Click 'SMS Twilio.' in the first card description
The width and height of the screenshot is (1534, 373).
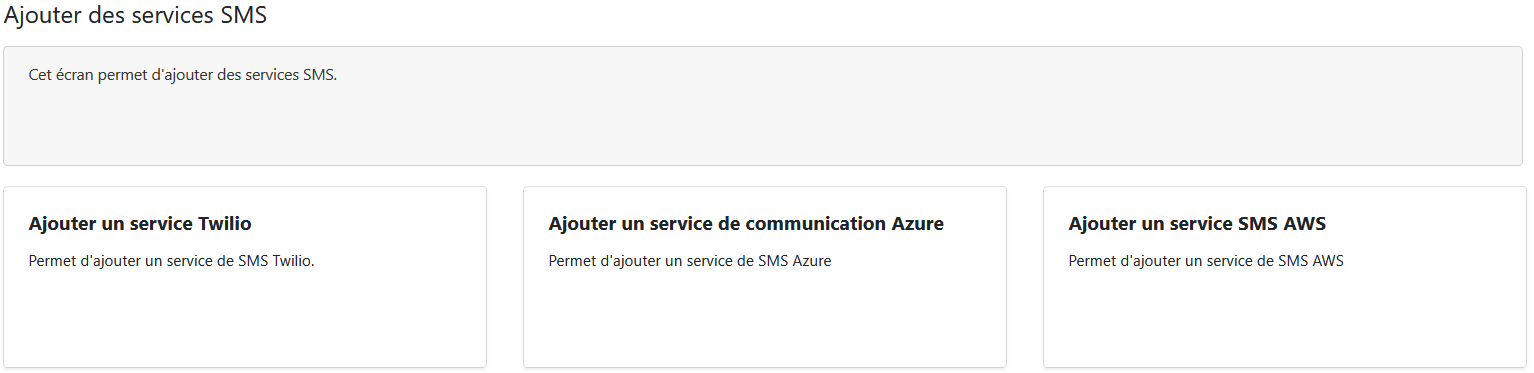[x=276, y=262]
